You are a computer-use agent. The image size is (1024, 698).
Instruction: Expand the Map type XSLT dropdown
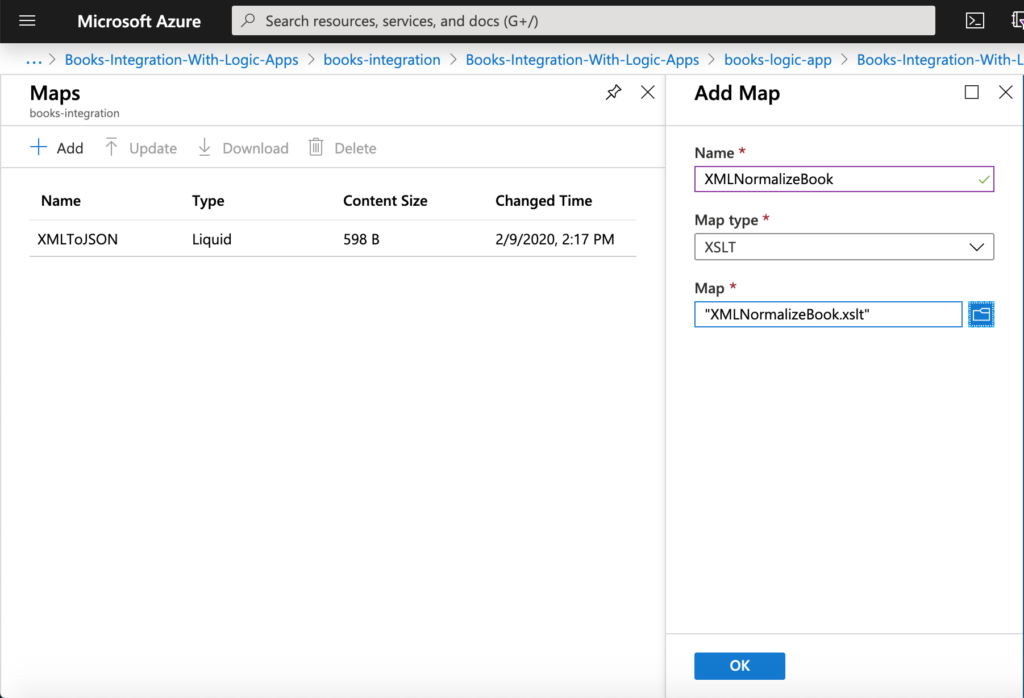point(844,247)
